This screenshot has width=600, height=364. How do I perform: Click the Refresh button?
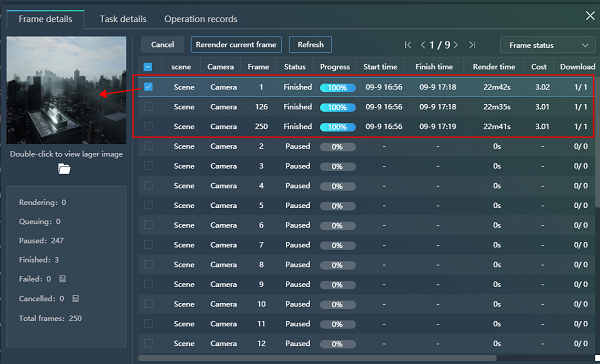coord(310,44)
